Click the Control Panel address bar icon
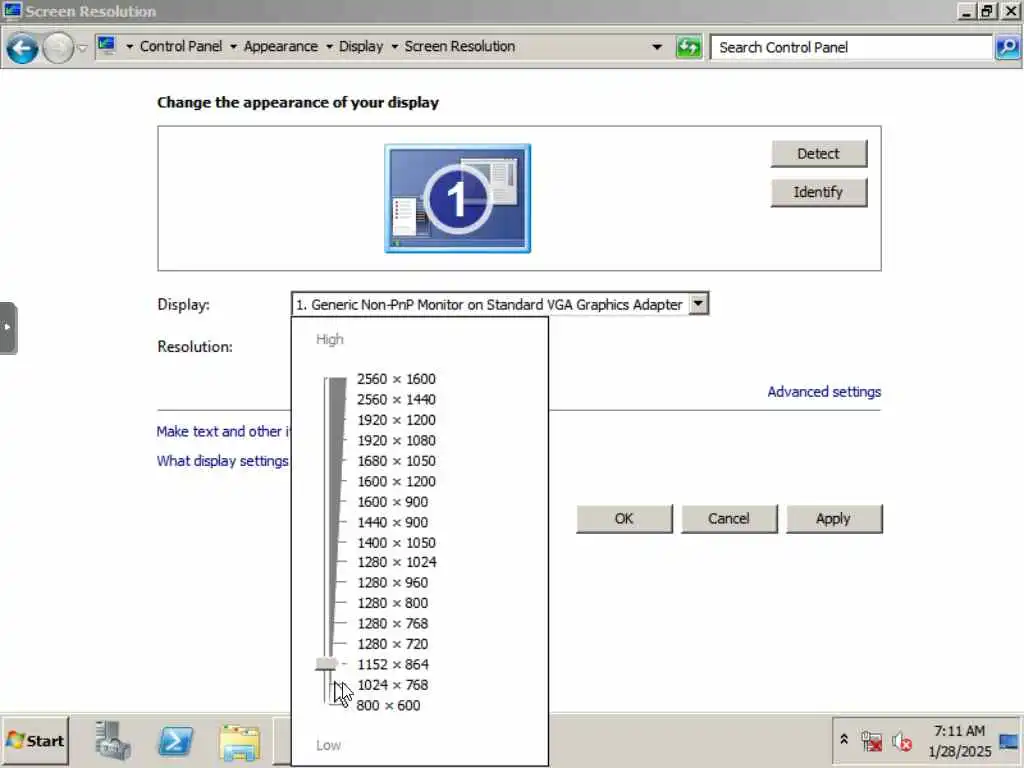The image size is (1024, 768). click(x=106, y=46)
